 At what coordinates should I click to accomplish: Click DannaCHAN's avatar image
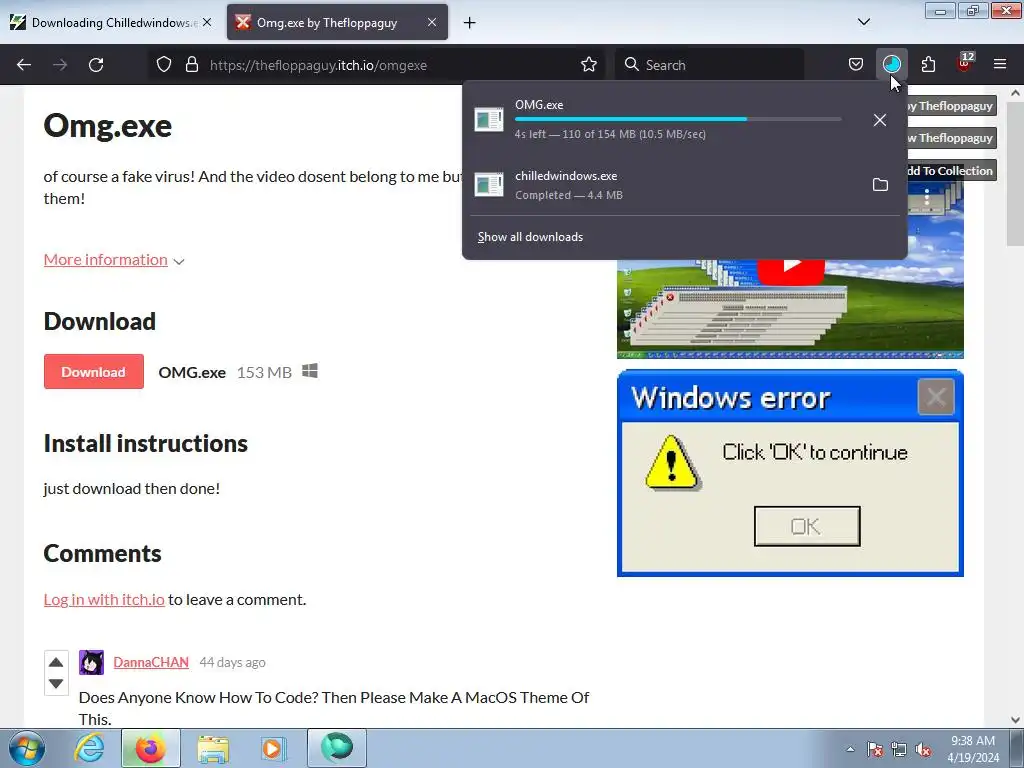click(91, 662)
